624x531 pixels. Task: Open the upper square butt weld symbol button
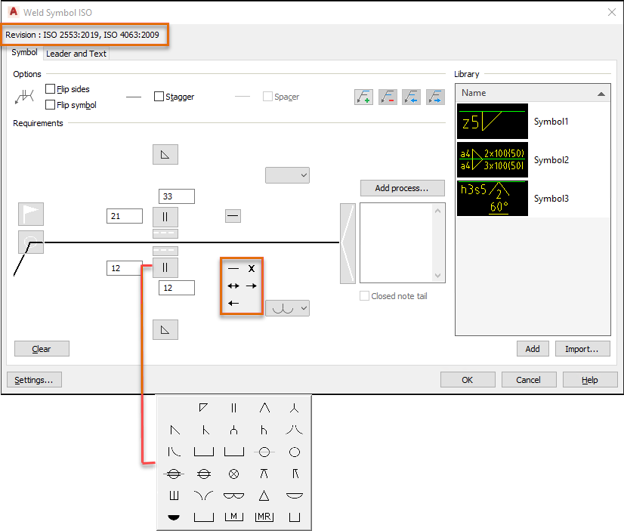pyautogui.click(x=165, y=217)
